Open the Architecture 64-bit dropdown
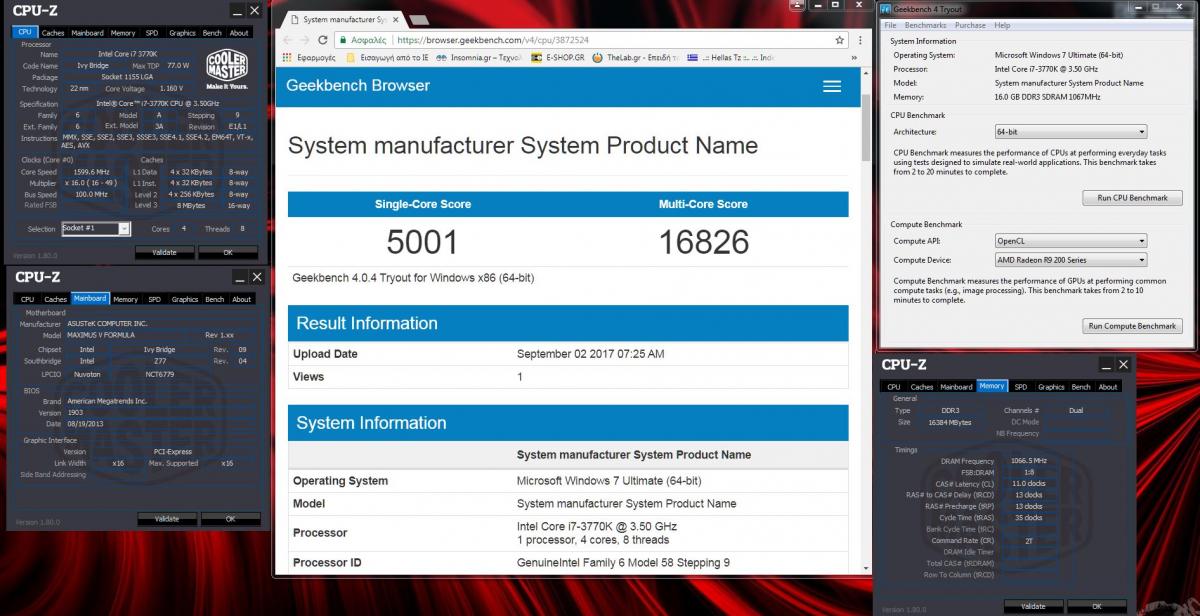This screenshot has width=1200, height=616. [1070, 132]
